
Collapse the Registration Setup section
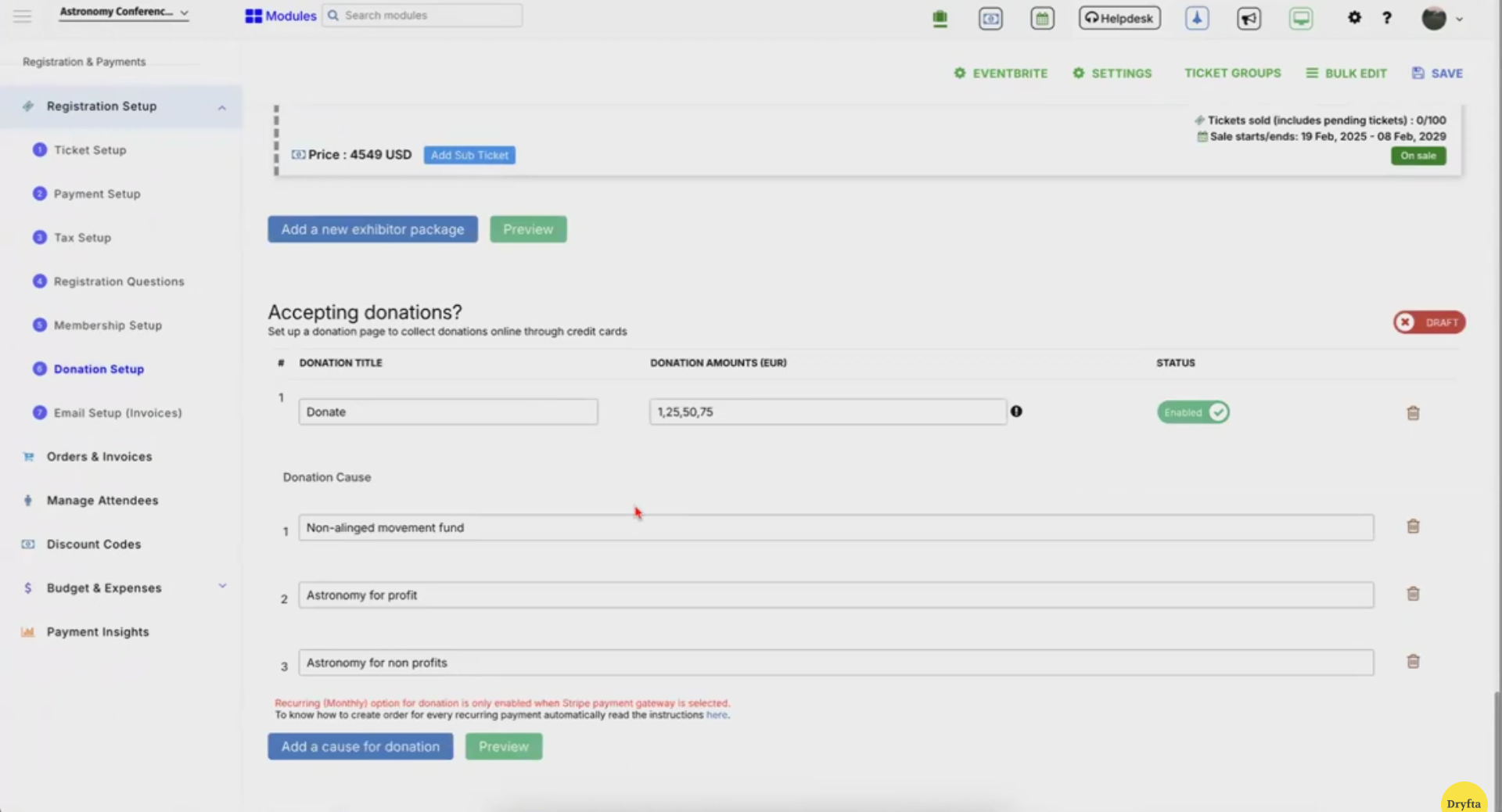pyautogui.click(x=221, y=107)
